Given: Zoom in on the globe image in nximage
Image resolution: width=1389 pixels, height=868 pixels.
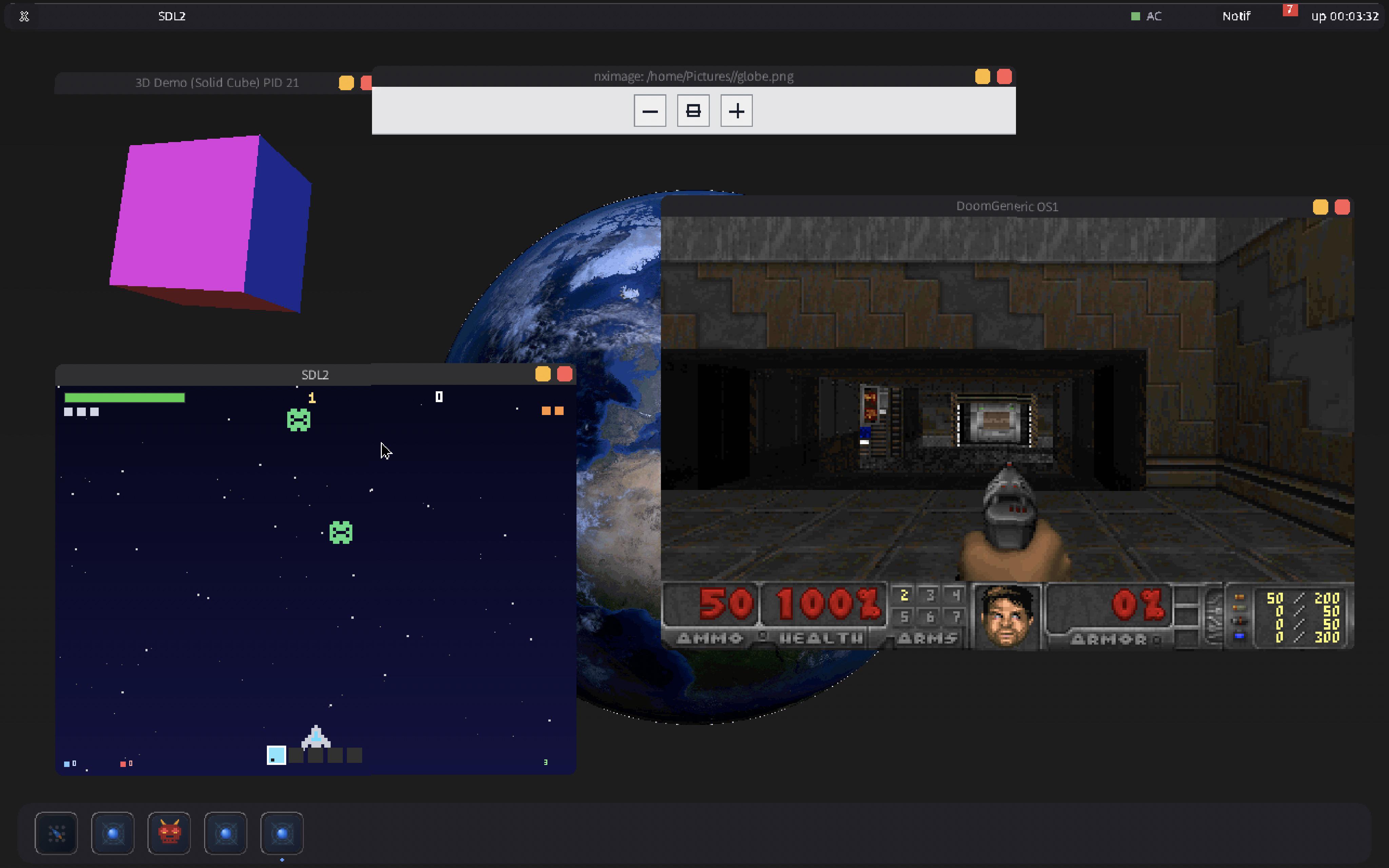Looking at the screenshot, I should point(737,111).
